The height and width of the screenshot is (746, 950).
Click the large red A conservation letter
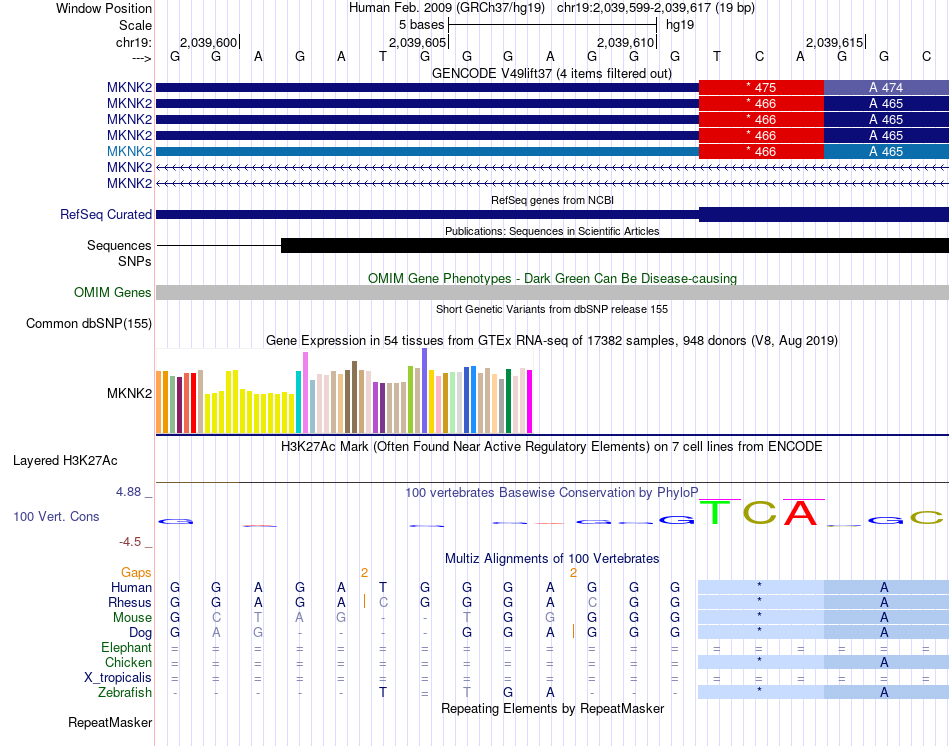tap(800, 513)
